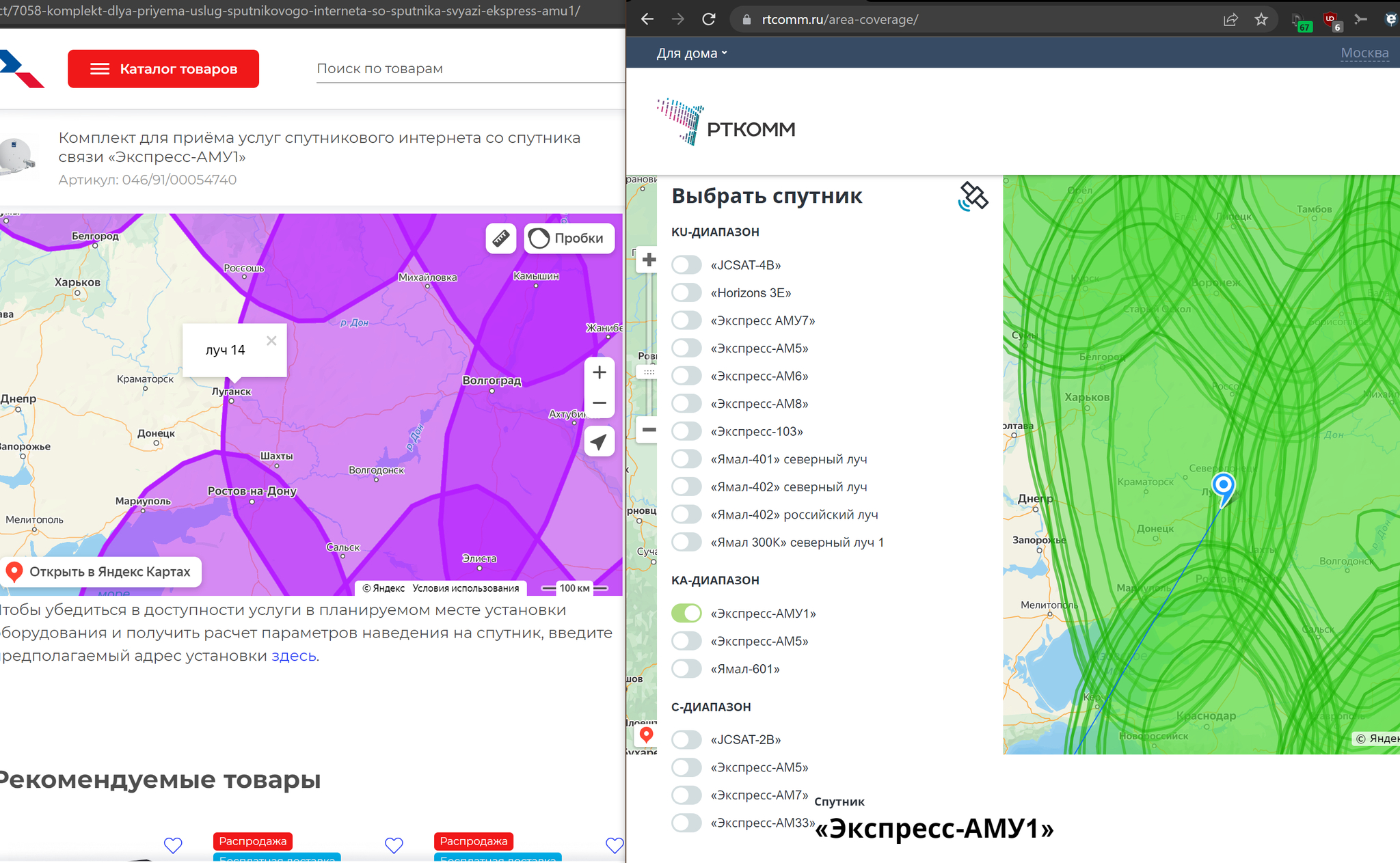Image resolution: width=1400 pixels, height=863 pixels.
Task: Click the store logo in left window
Action: coord(21,68)
